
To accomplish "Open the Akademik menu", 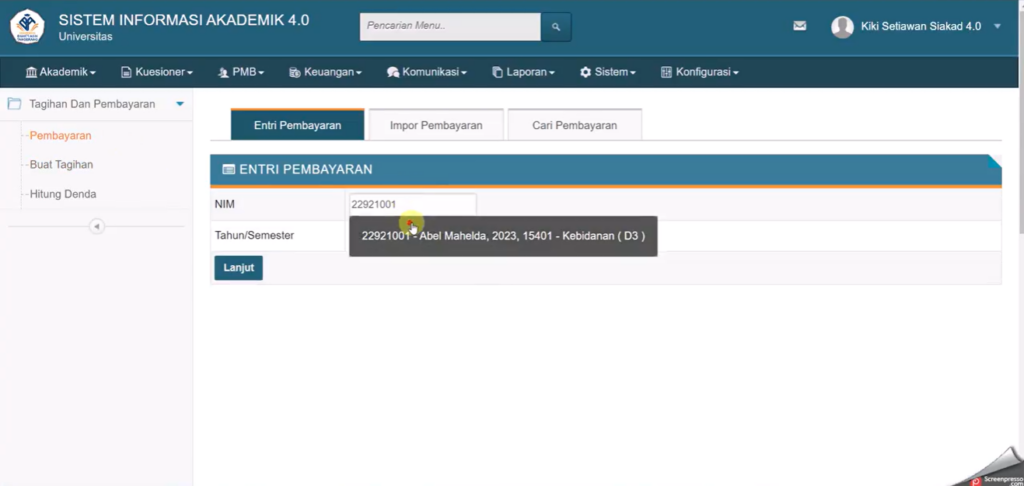I will pyautogui.click(x=60, y=72).
